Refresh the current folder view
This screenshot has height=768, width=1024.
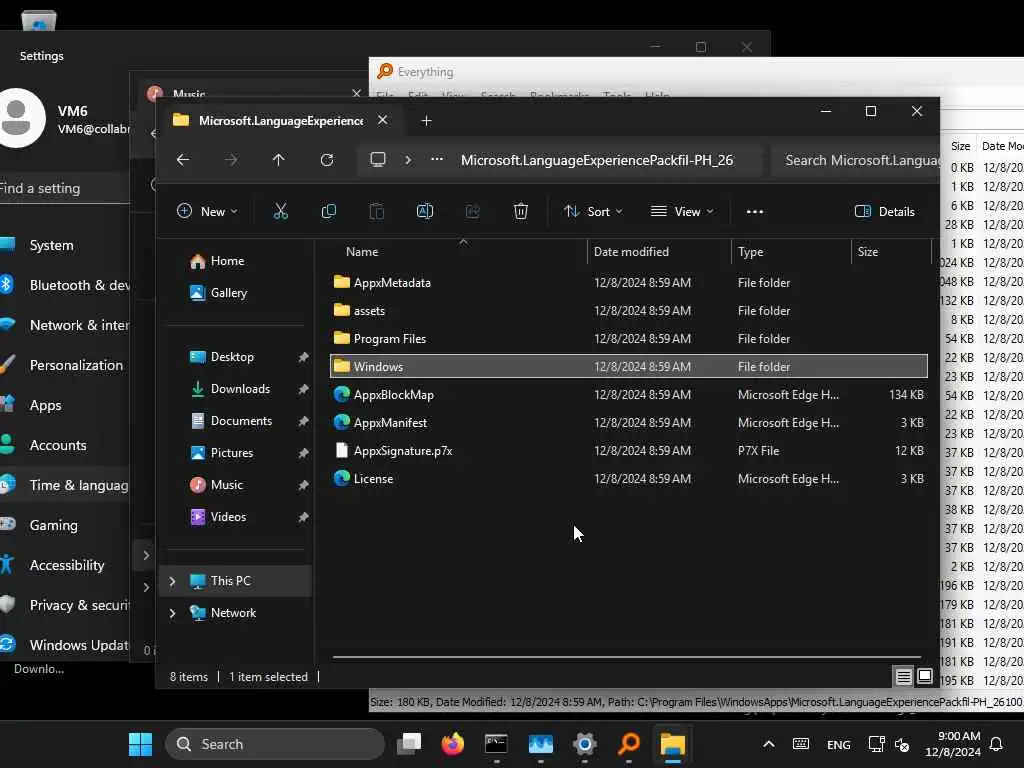(327, 160)
